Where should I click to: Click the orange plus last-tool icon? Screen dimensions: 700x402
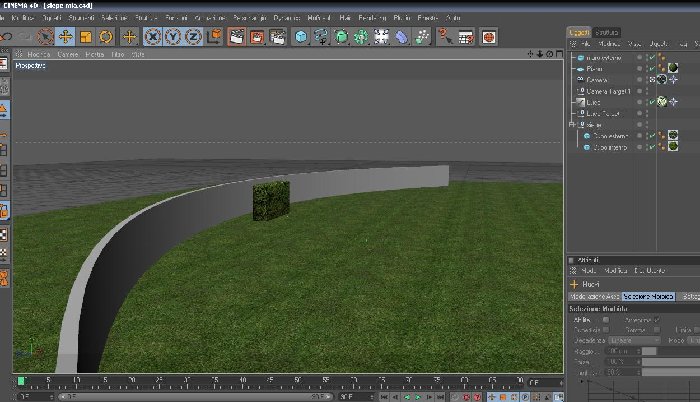[x=129, y=37]
